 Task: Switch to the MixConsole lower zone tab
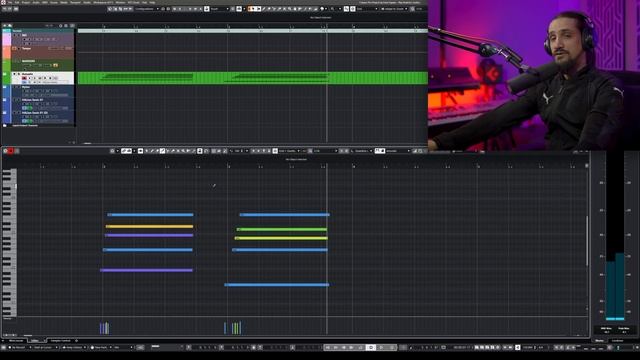16,340
